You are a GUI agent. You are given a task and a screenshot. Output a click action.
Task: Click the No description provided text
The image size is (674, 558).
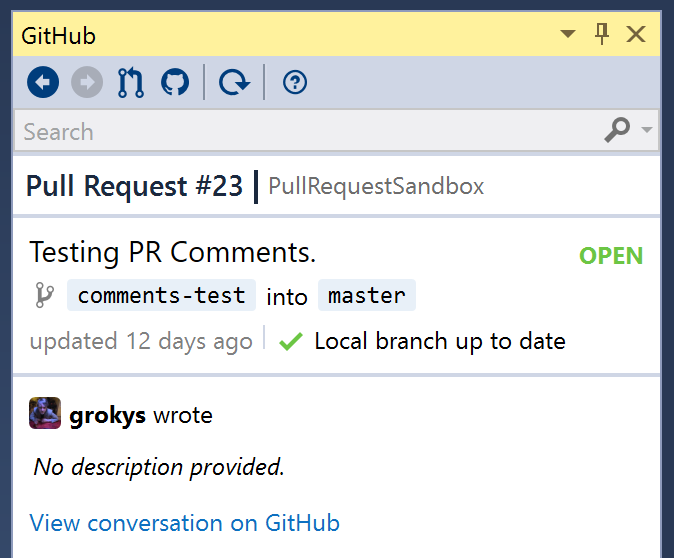click(x=159, y=467)
